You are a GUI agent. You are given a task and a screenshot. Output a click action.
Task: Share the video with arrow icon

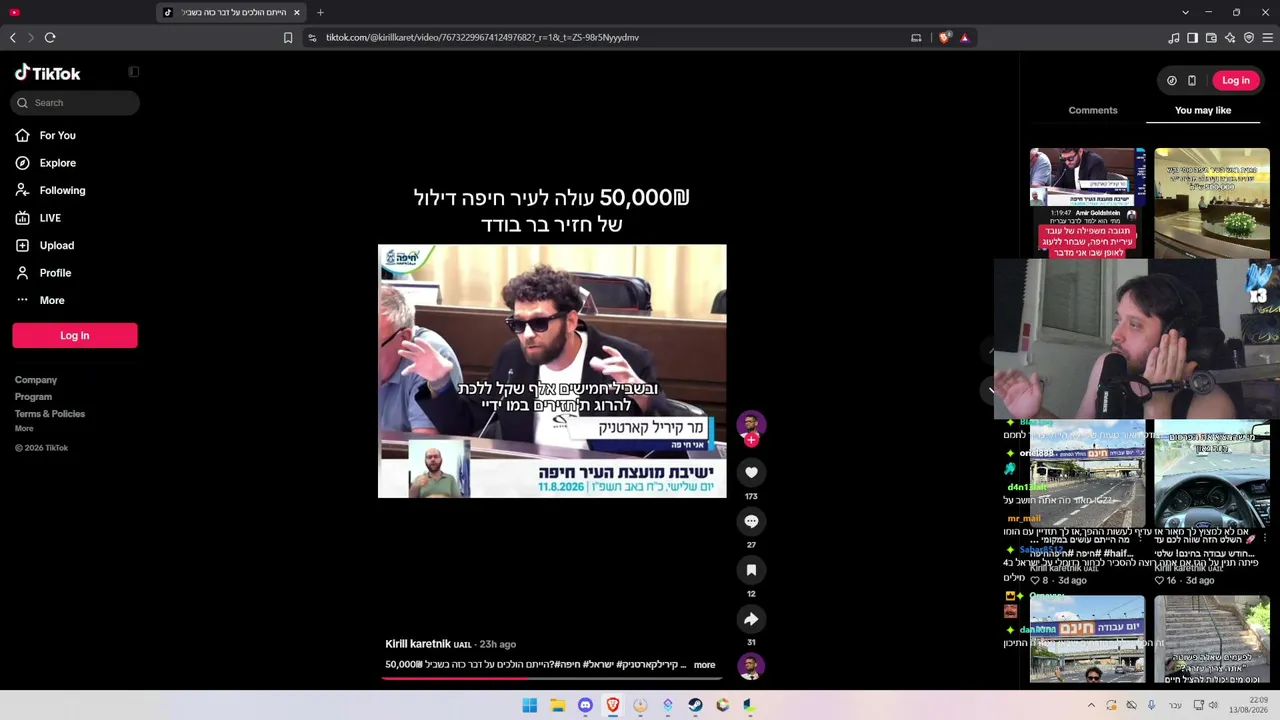coord(751,619)
